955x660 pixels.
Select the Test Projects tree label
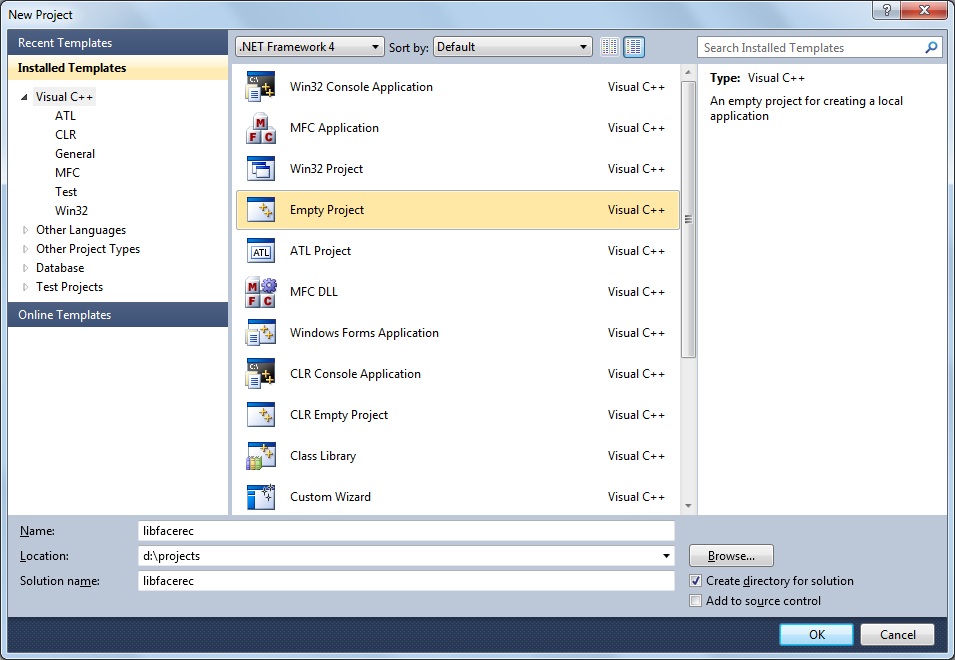tap(69, 287)
